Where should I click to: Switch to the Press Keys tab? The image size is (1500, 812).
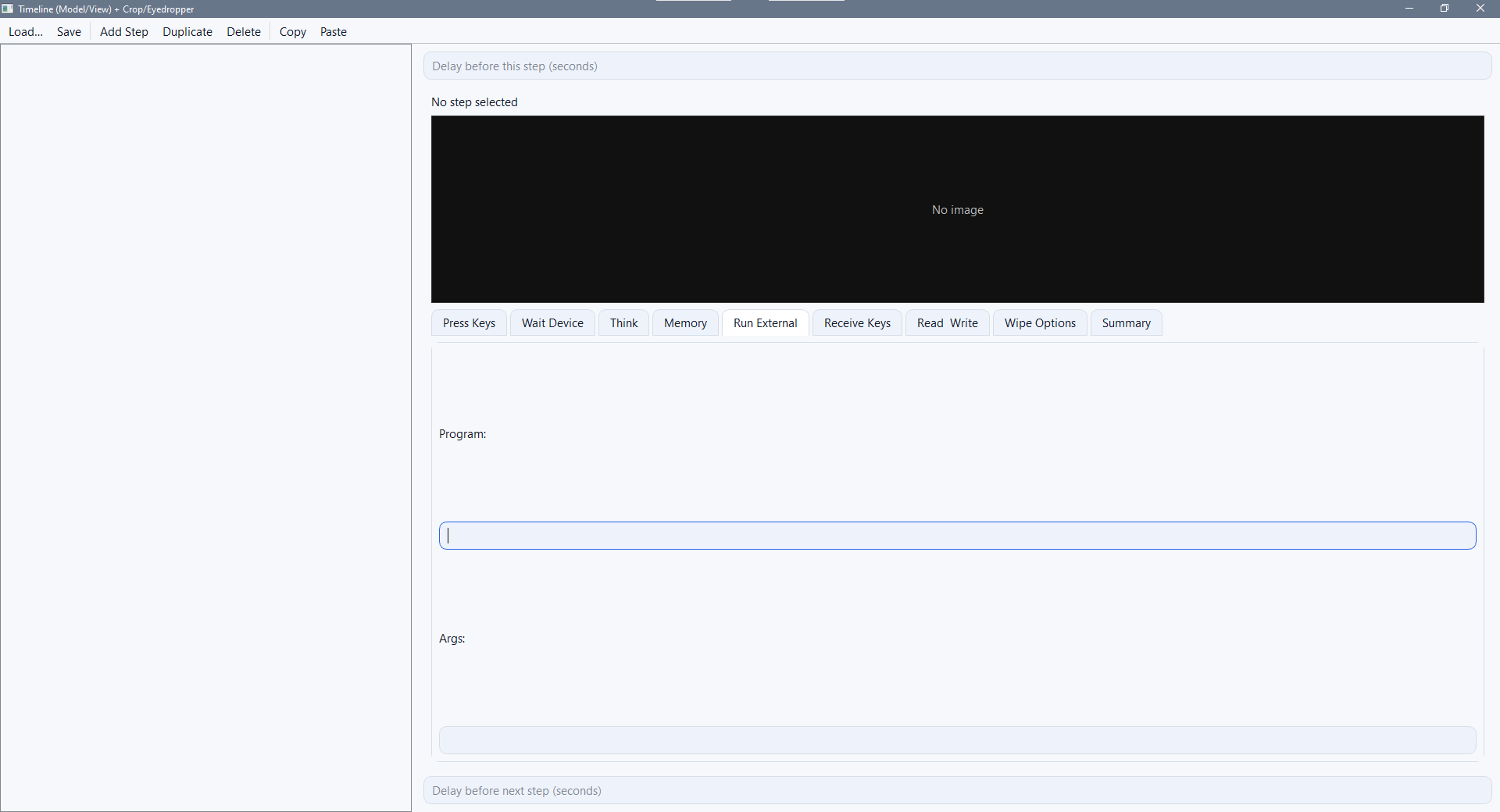[x=468, y=322]
